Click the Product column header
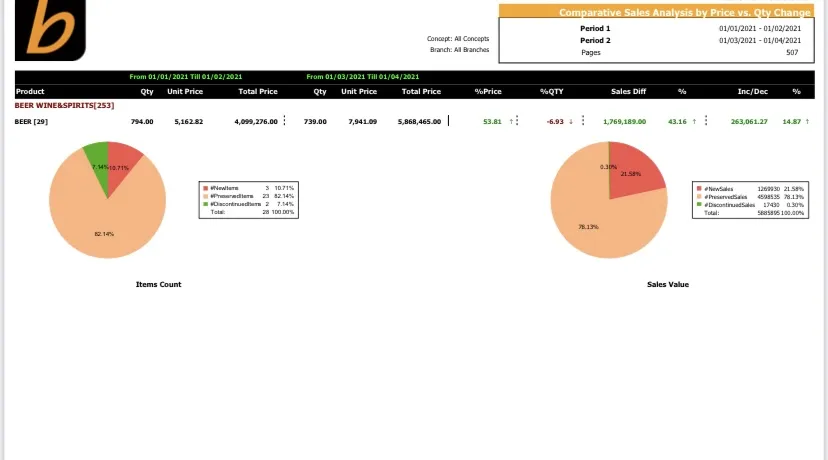Image resolution: width=828 pixels, height=460 pixels. [x=30, y=91]
